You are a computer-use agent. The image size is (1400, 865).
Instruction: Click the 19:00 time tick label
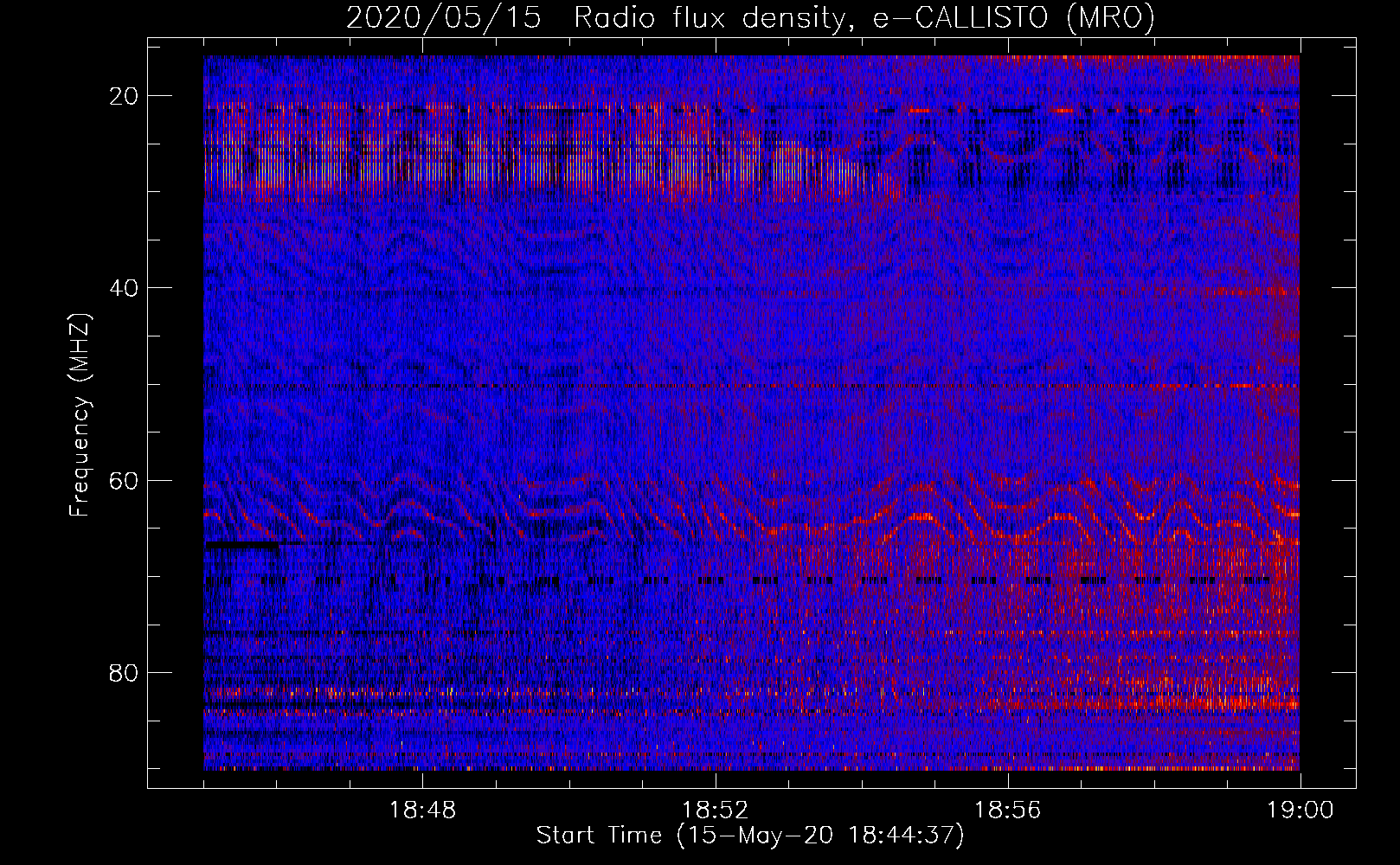[1300, 811]
